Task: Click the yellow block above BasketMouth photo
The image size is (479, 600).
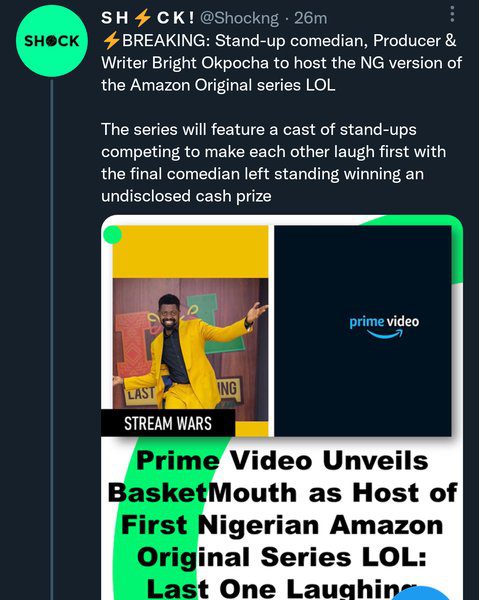Action: [190, 252]
